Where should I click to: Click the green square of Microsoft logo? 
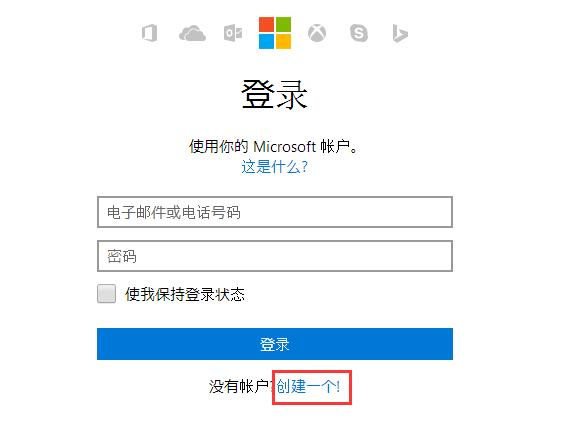[x=283, y=24]
